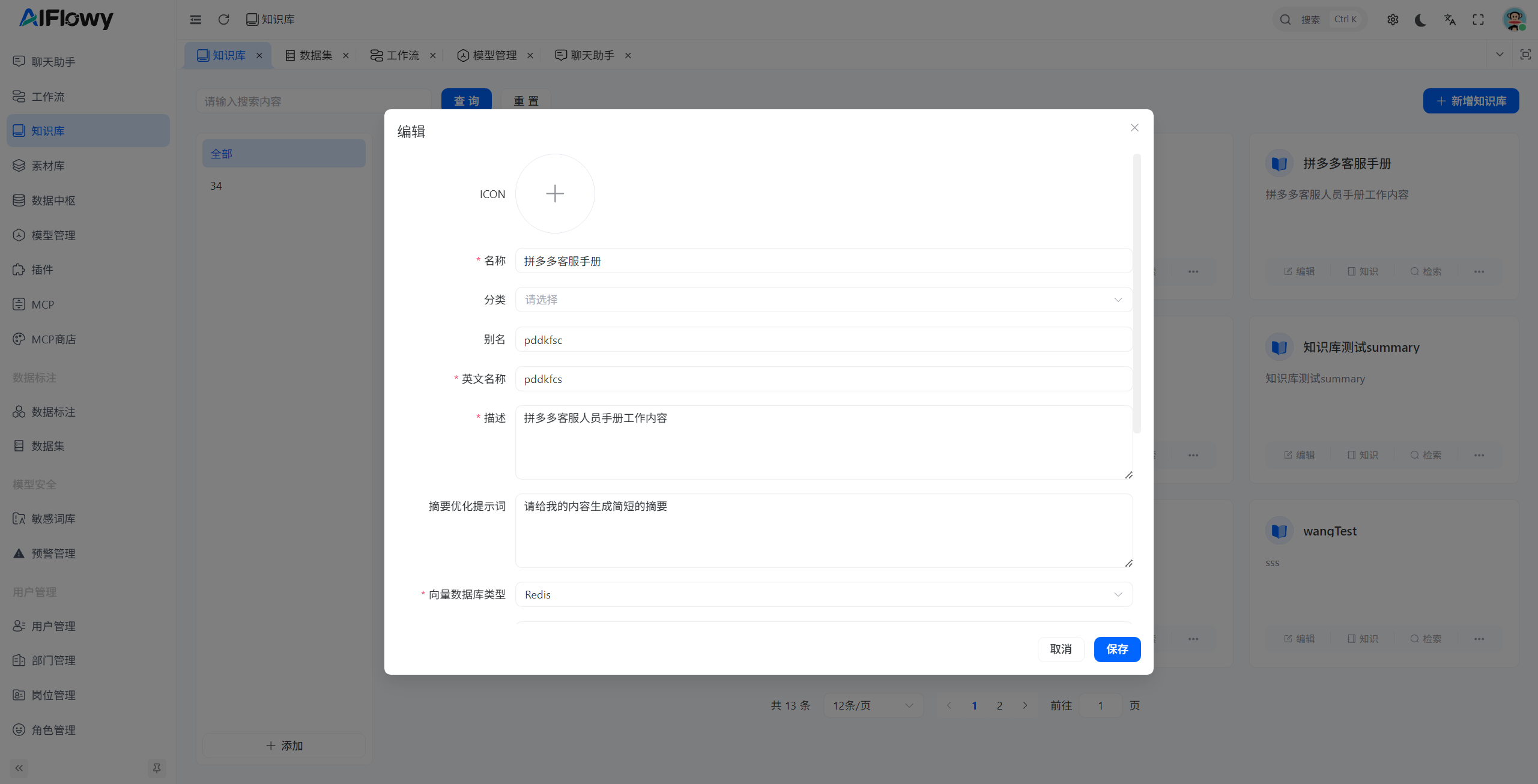The image size is (1538, 784).
Task: Open the 聊天助手 sidebar section
Action: click(53, 61)
